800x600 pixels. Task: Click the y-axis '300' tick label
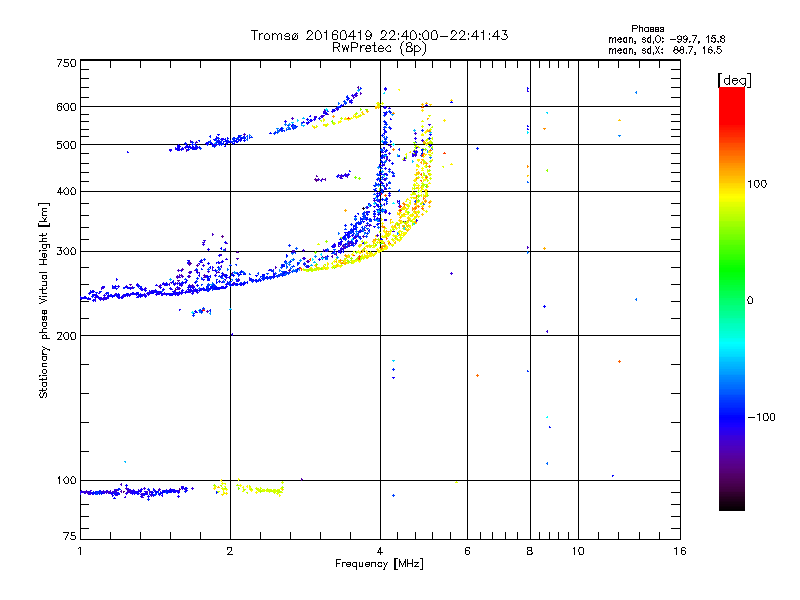[x=66, y=251]
